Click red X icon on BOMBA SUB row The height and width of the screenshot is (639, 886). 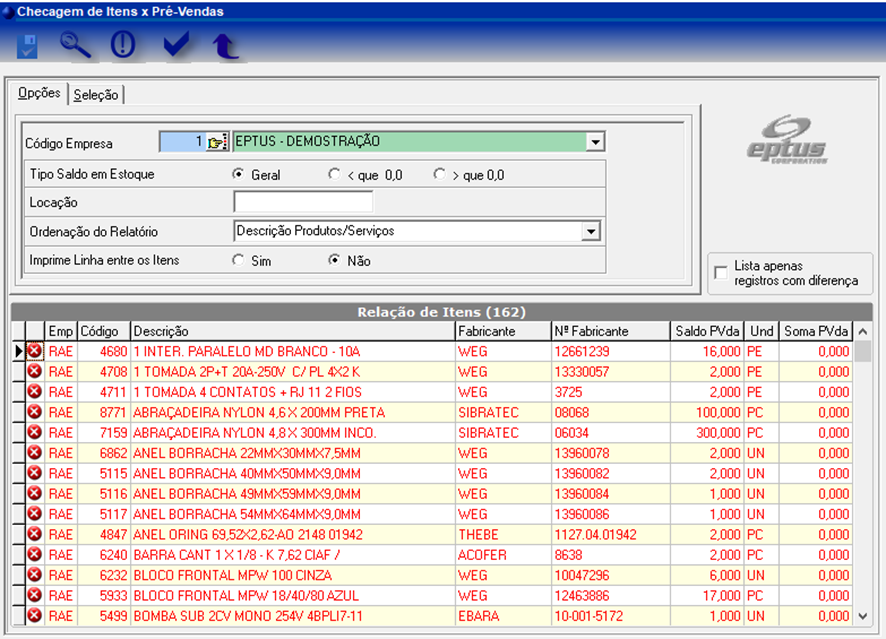coord(35,616)
